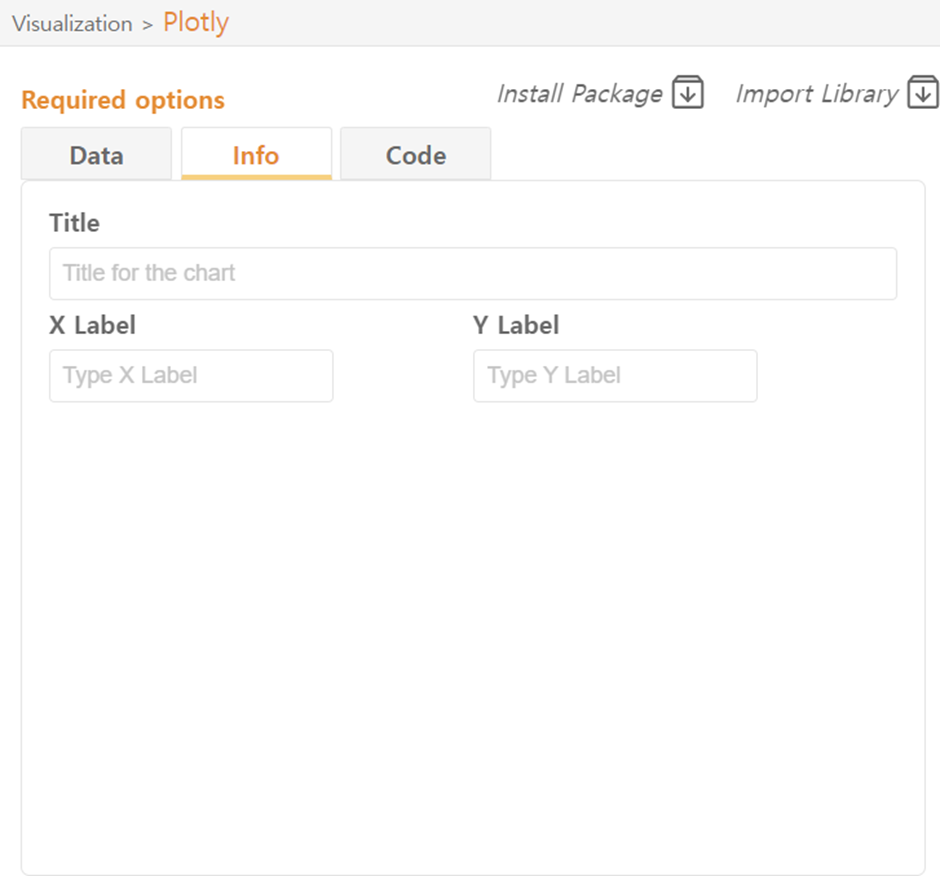Click the gray header bar background

(x=600, y=22)
